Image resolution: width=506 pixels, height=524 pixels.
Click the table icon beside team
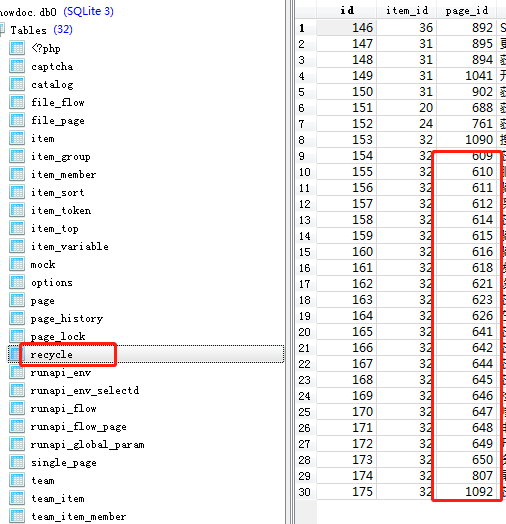tap(17, 481)
